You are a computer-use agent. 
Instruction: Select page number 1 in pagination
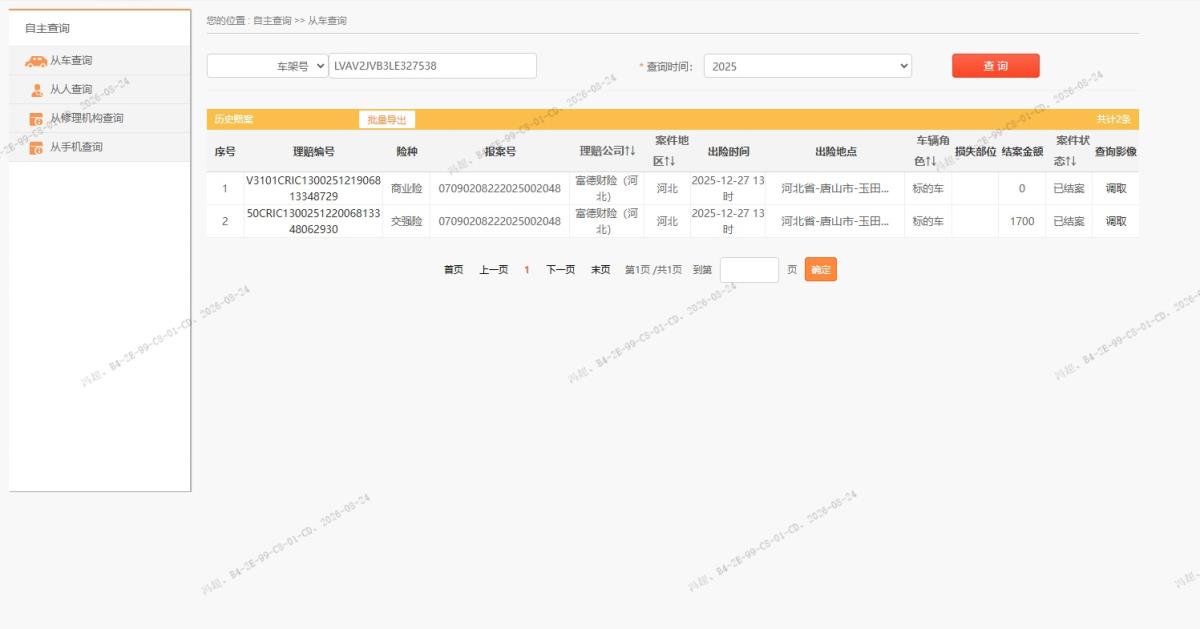(x=527, y=270)
